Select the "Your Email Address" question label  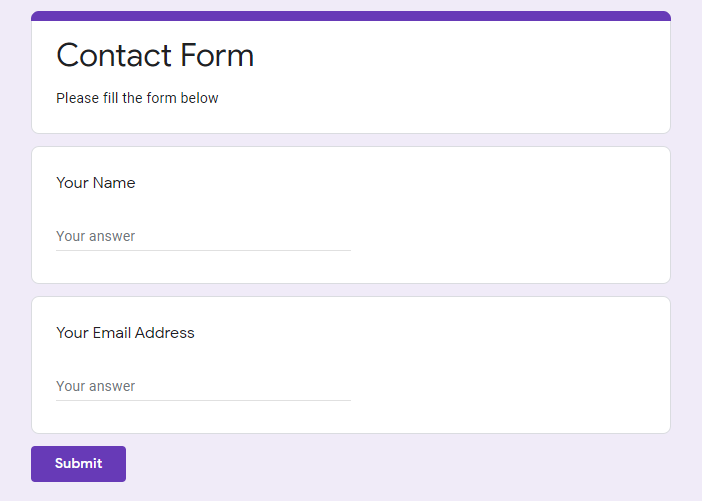125,333
